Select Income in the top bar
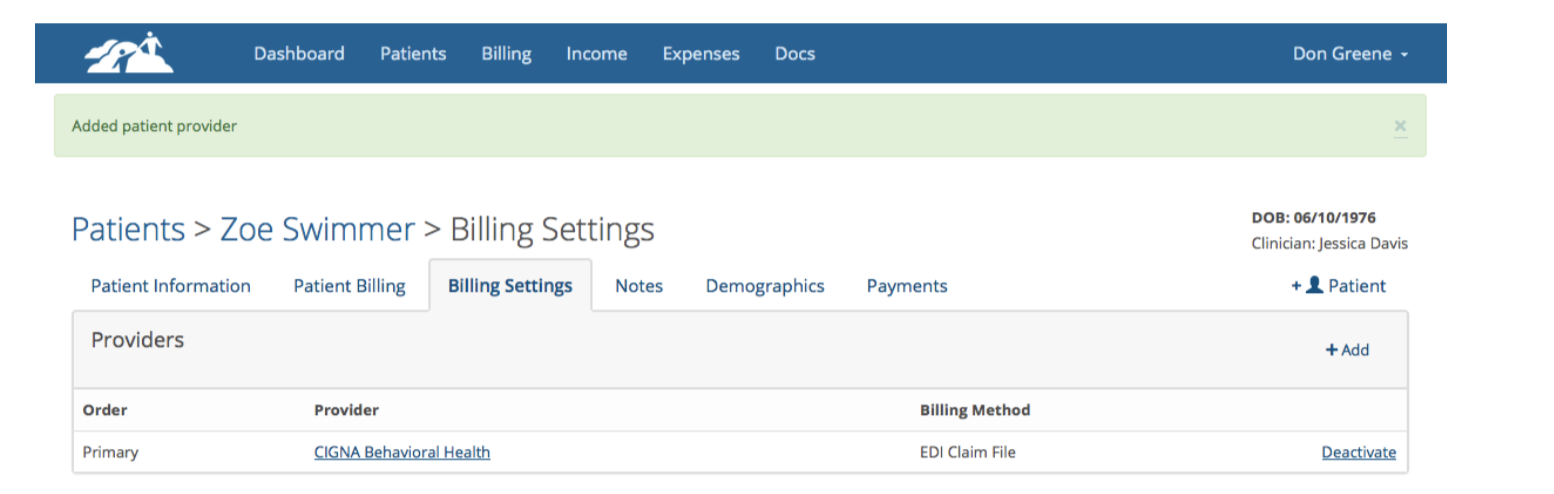Viewport: 1554px width, 494px height. (x=597, y=54)
